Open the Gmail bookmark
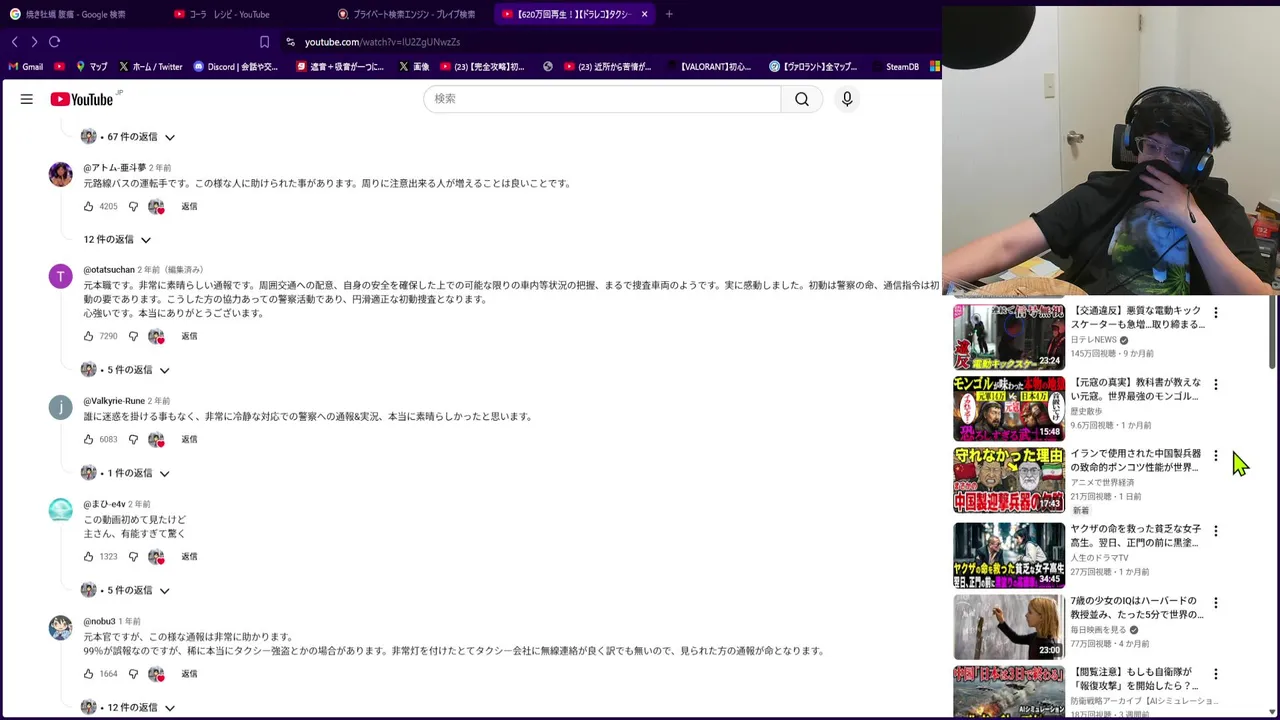The image size is (1280, 720). [26, 67]
